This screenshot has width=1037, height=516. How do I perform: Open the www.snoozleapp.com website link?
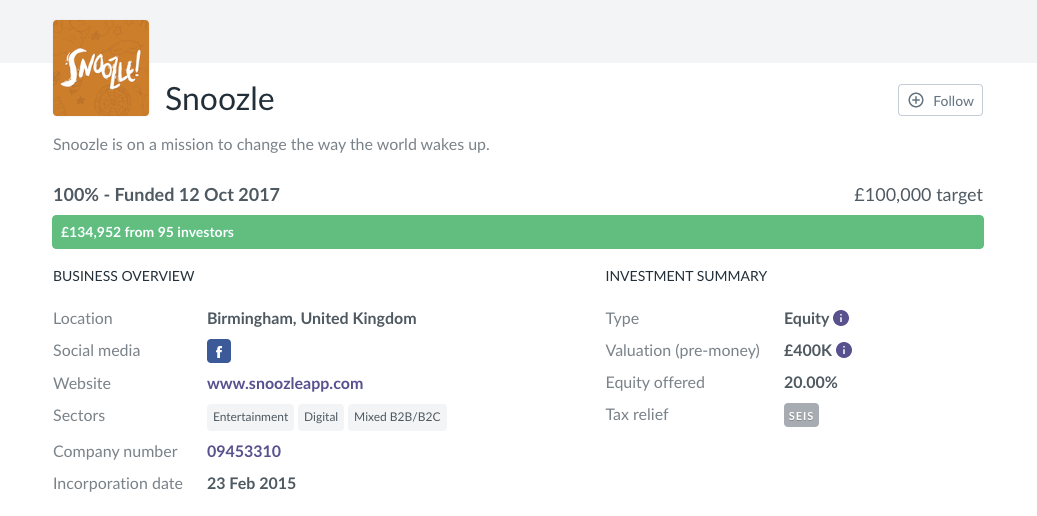pos(285,383)
